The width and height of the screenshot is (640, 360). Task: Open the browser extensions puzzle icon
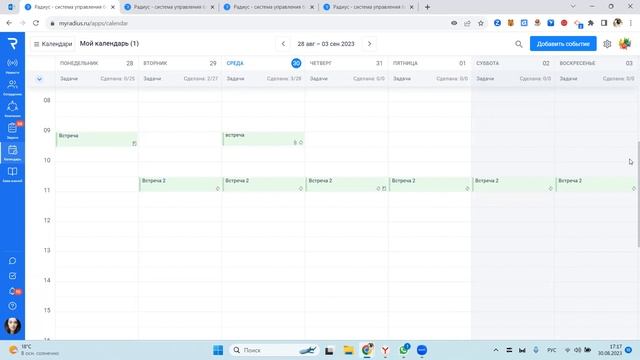[x=591, y=23]
